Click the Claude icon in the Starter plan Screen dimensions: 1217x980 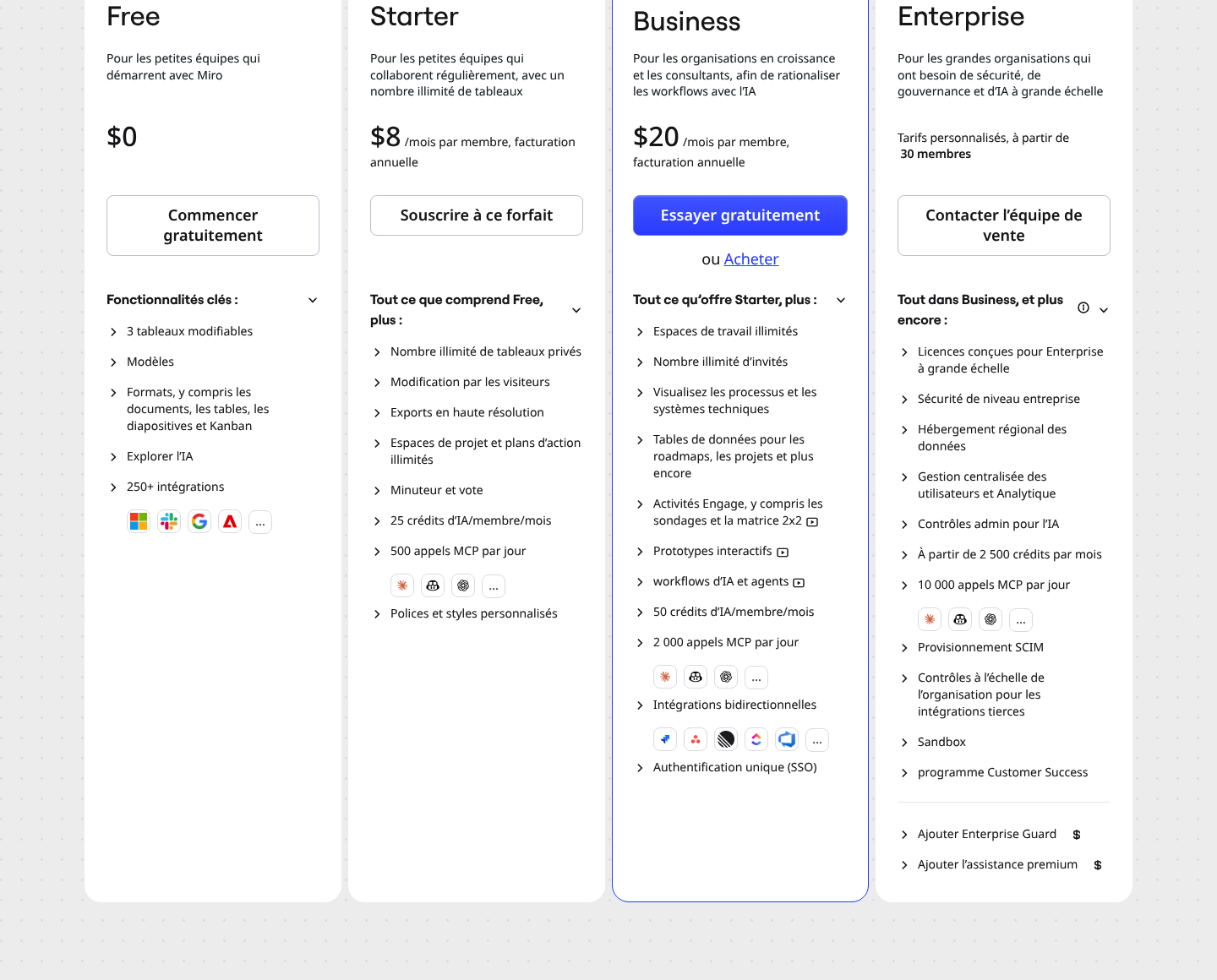pyautogui.click(x=402, y=586)
